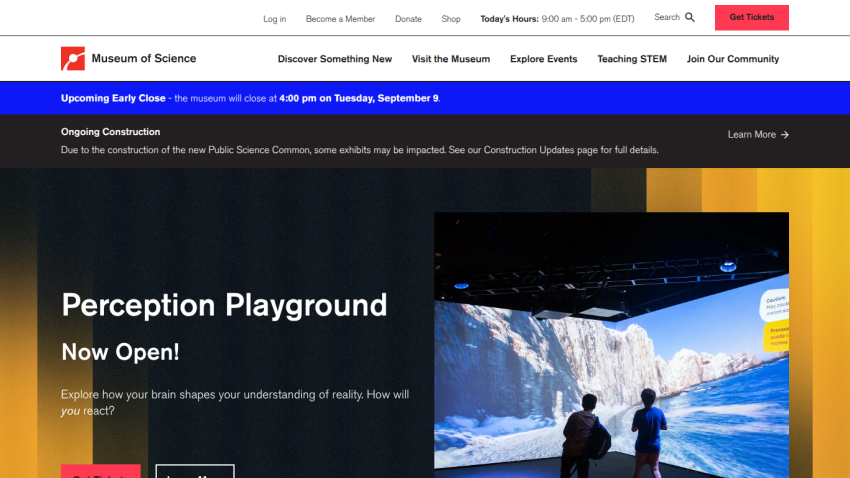The image size is (850, 478).
Task: Click Learn More in construction notice
Action: [751, 134]
